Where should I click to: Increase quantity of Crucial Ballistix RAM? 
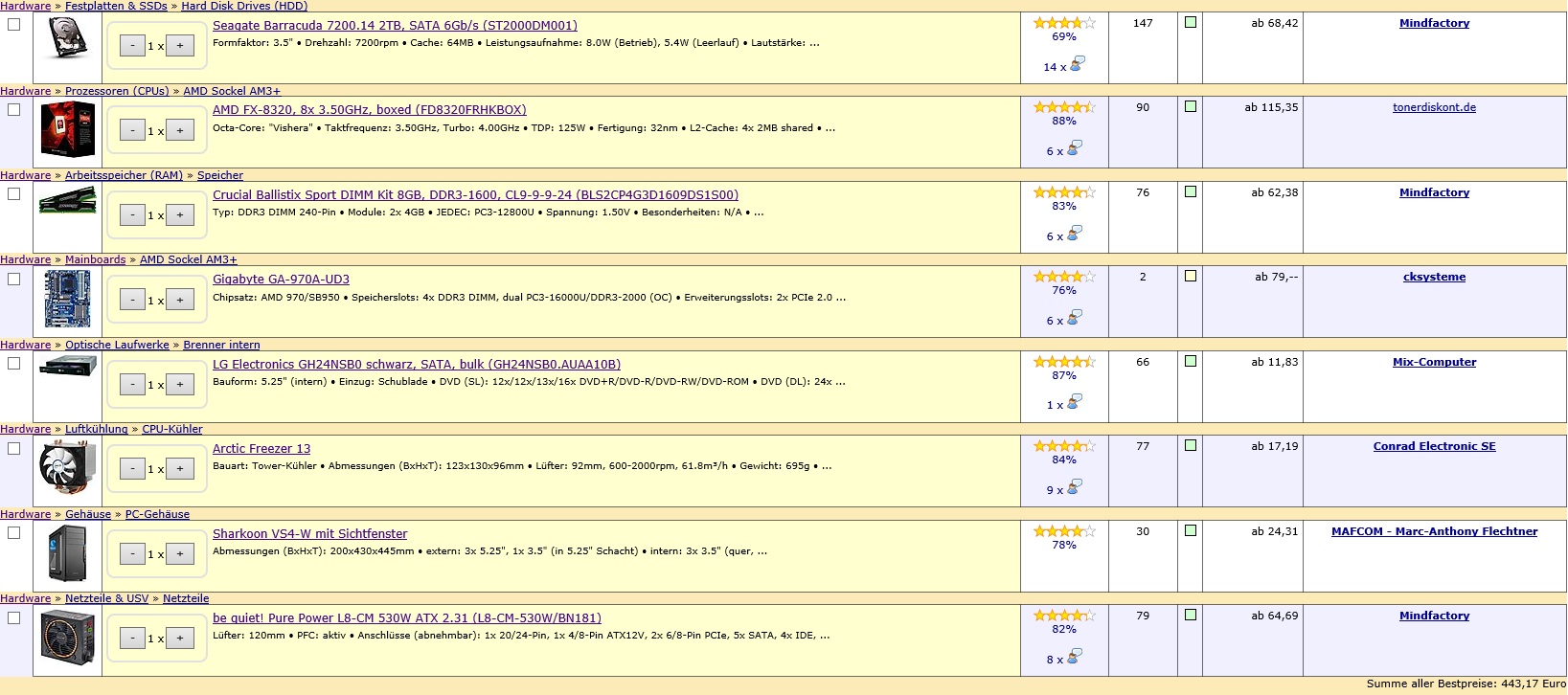pos(180,214)
